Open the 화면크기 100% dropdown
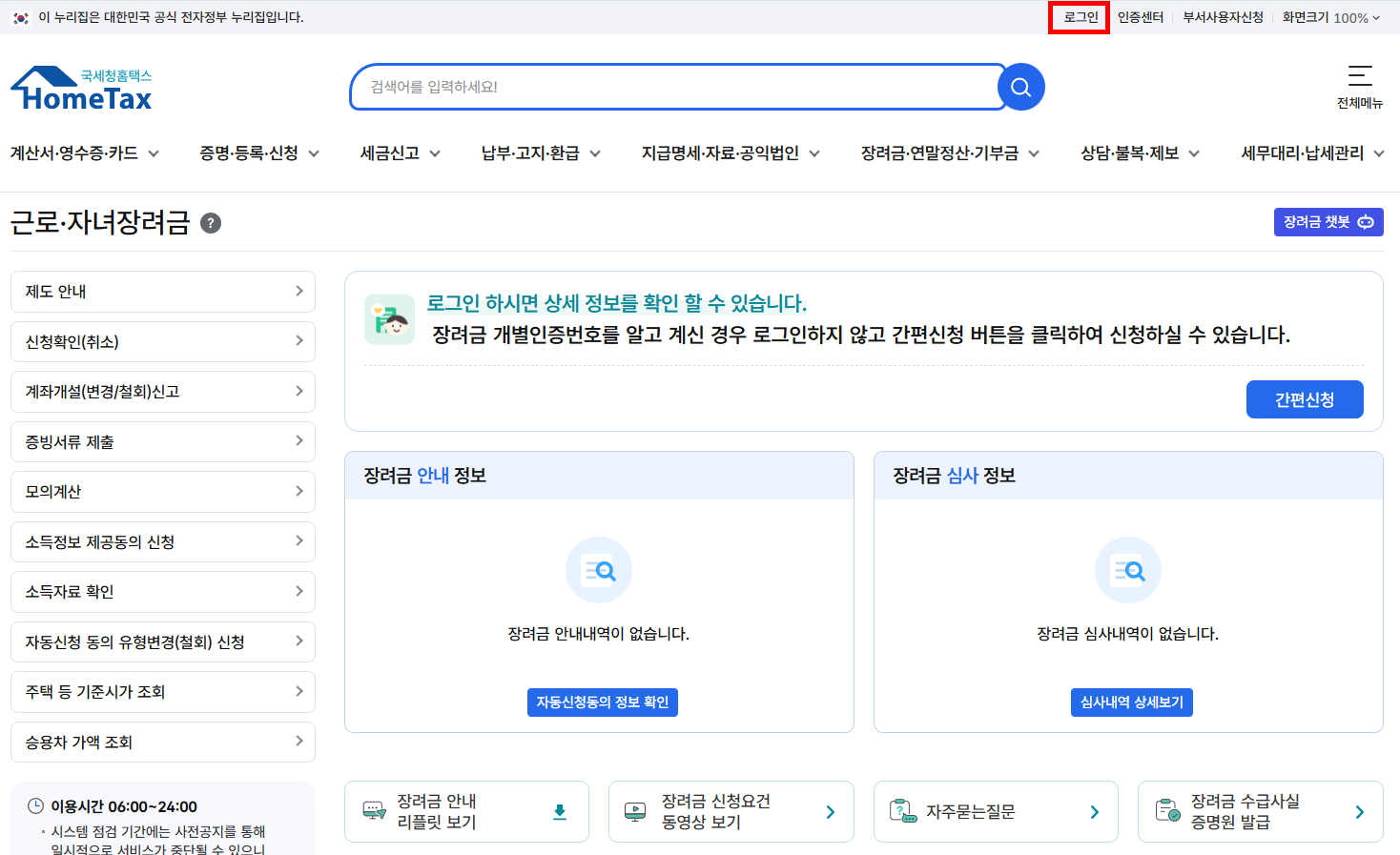Image resolution: width=1400 pixels, height=855 pixels. (x=1331, y=16)
